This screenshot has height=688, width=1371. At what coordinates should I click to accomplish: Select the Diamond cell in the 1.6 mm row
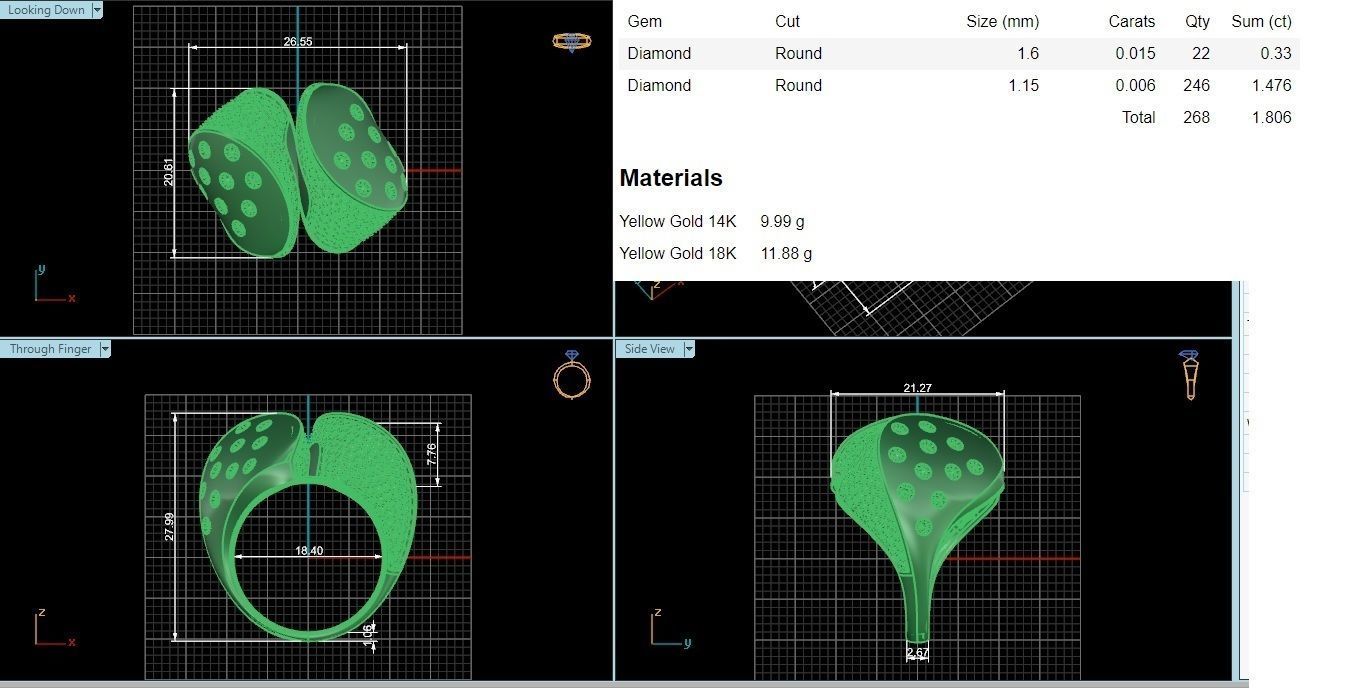tap(659, 53)
